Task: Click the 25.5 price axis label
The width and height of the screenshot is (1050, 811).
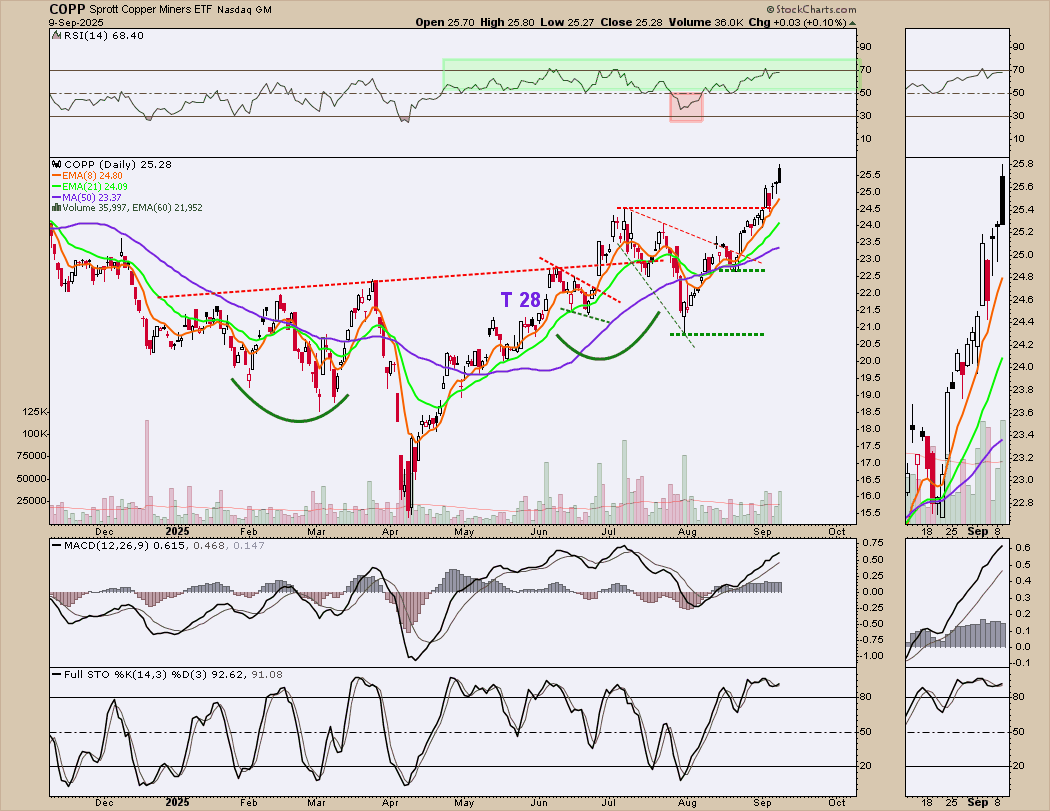Action: pyautogui.click(x=871, y=175)
